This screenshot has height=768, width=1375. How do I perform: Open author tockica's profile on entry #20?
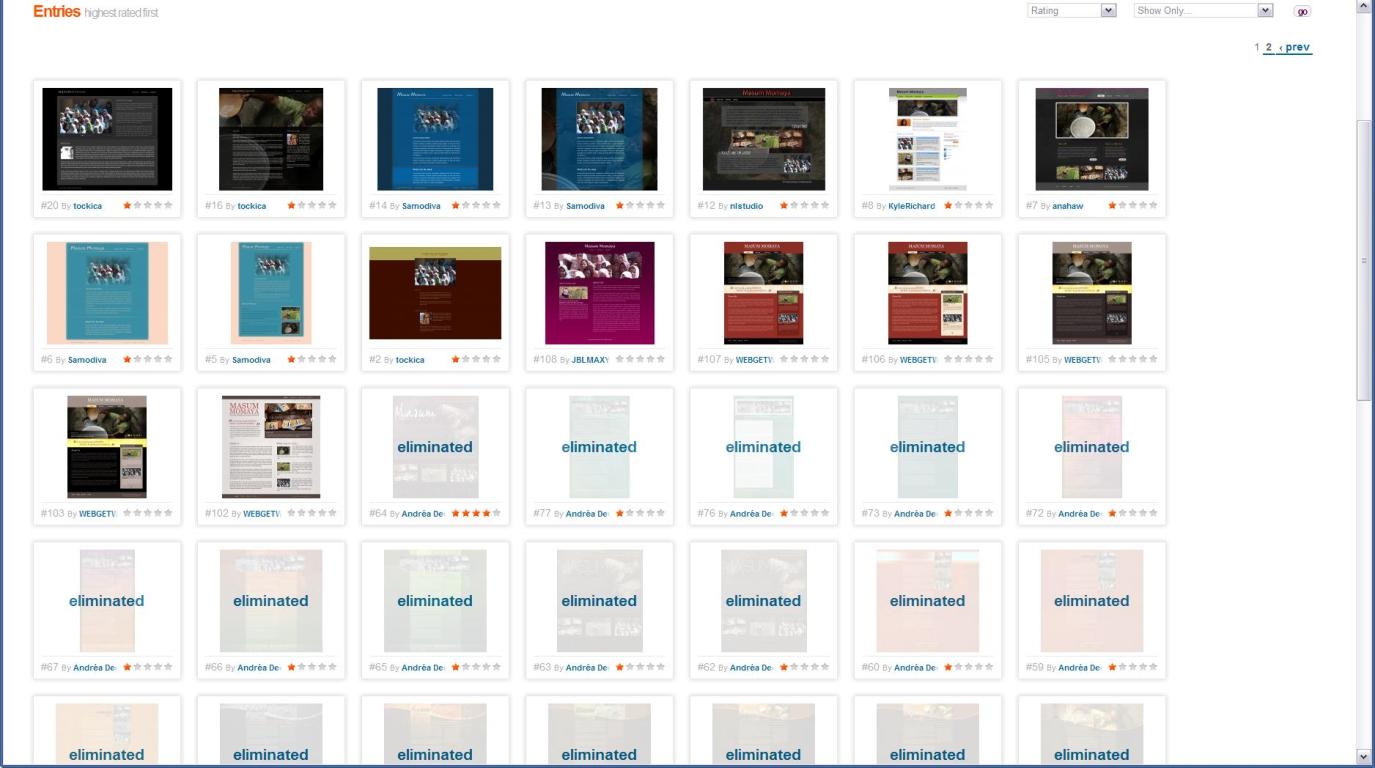[x=87, y=206]
